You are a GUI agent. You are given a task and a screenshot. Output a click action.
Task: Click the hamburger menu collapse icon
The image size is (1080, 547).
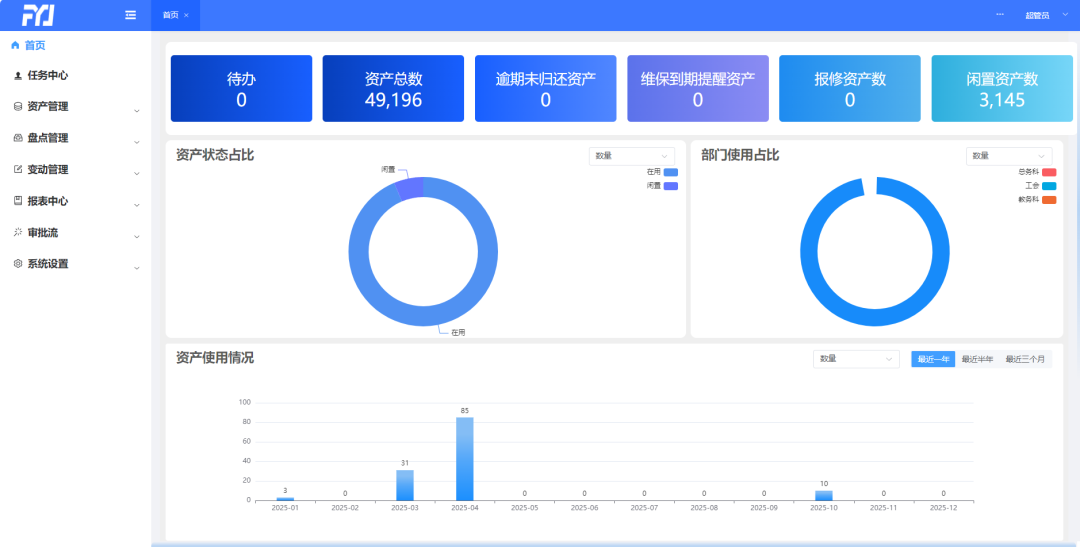tap(130, 15)
